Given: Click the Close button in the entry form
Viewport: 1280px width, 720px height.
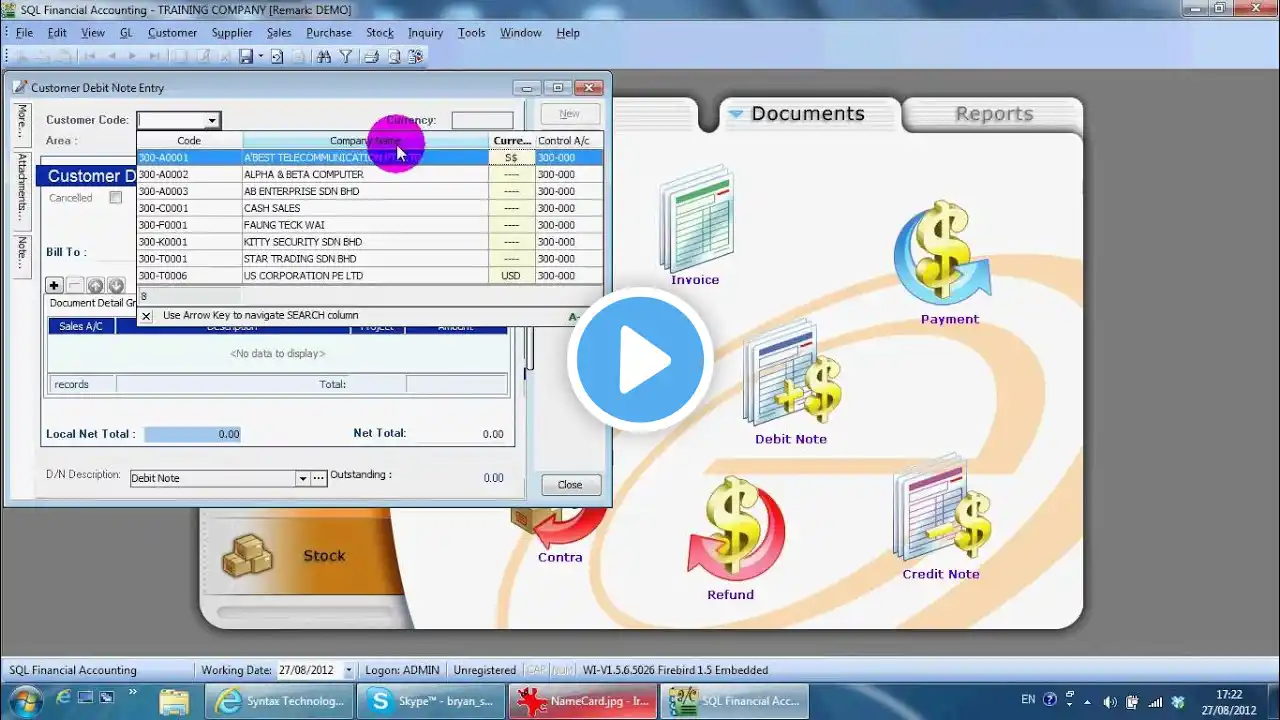Looking at the screenshot, I should (570, 485).
